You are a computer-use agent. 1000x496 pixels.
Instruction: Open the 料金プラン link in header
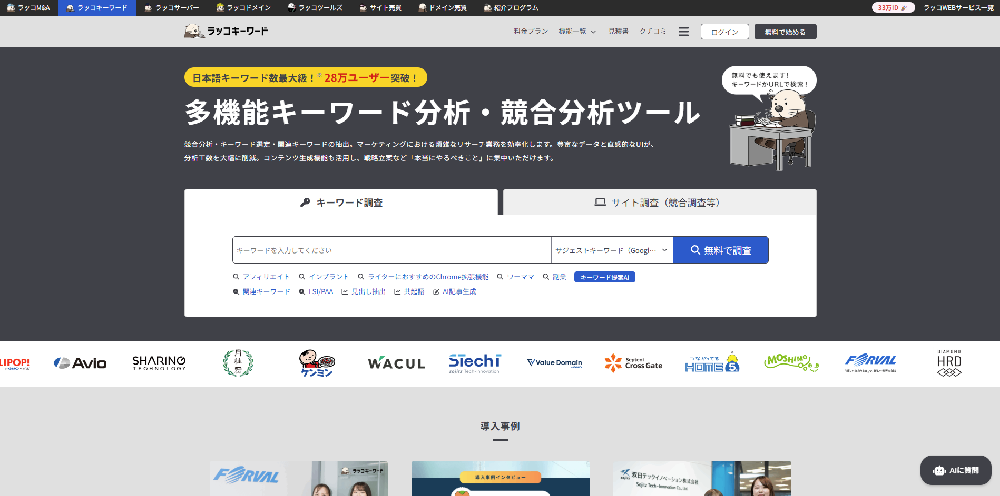coord(531,32)
